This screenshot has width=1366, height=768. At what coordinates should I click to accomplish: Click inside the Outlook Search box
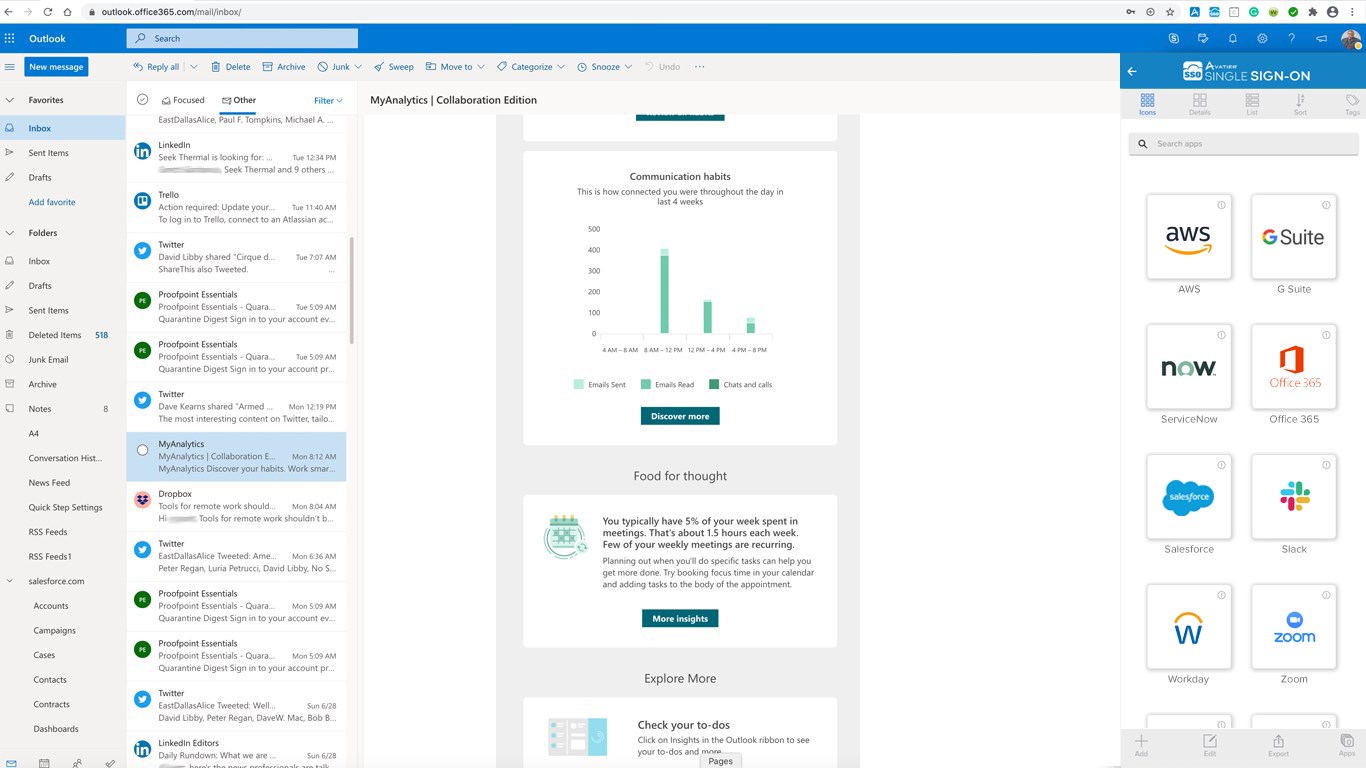[242, 38]
